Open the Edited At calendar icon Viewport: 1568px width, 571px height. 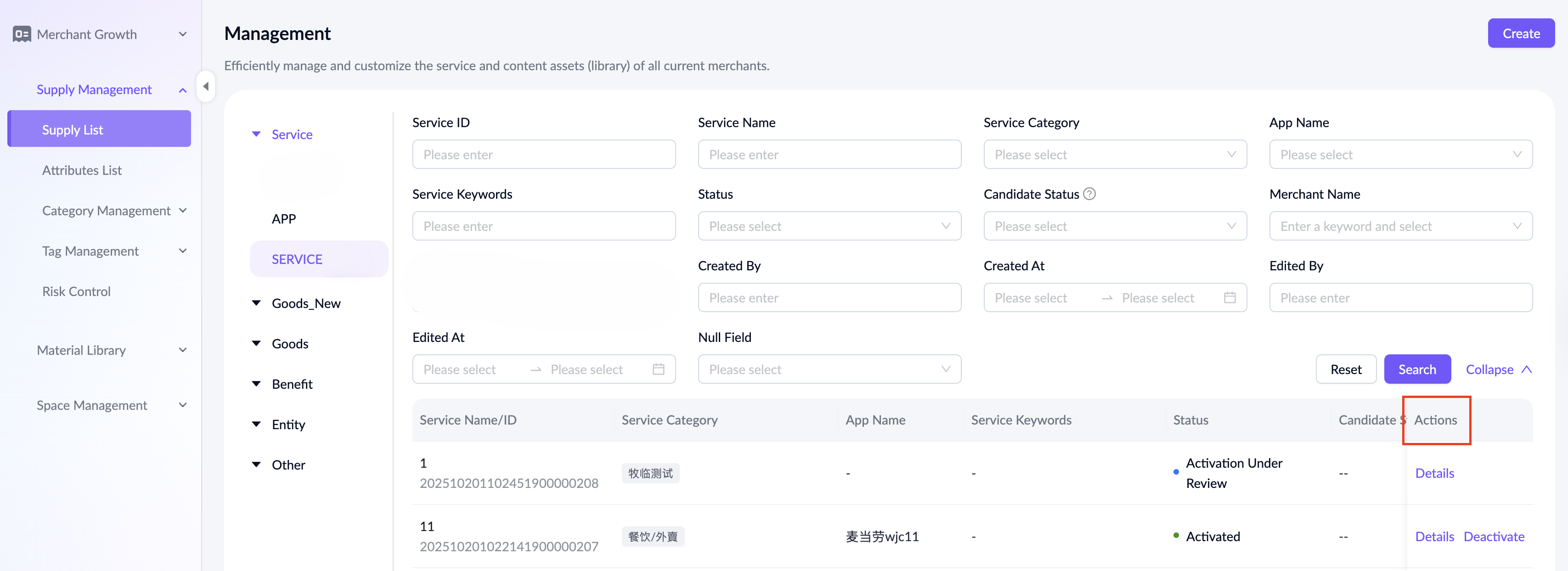[658, 369]
